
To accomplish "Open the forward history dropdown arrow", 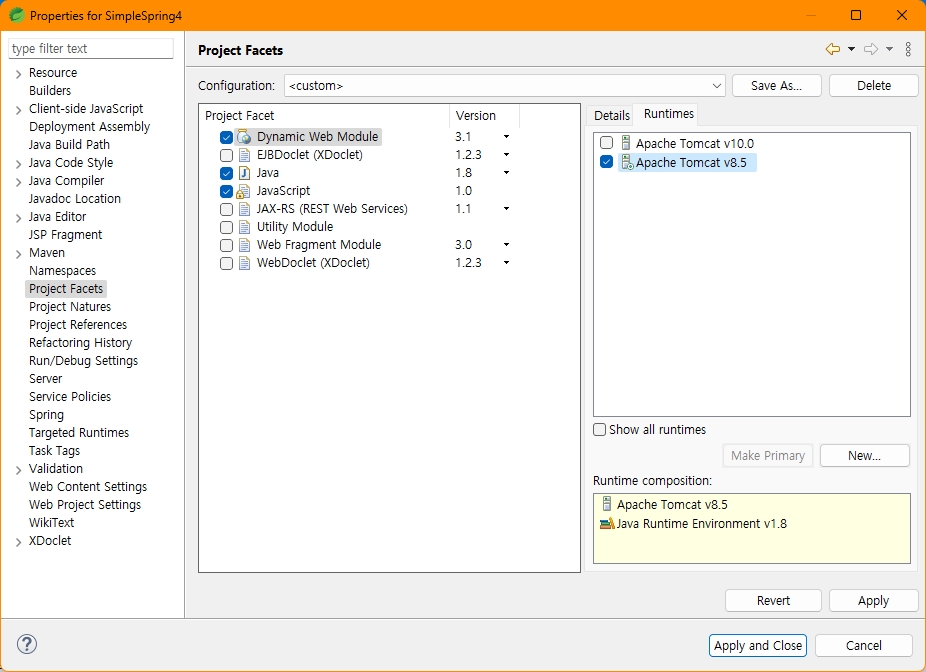I will [889, 50].
